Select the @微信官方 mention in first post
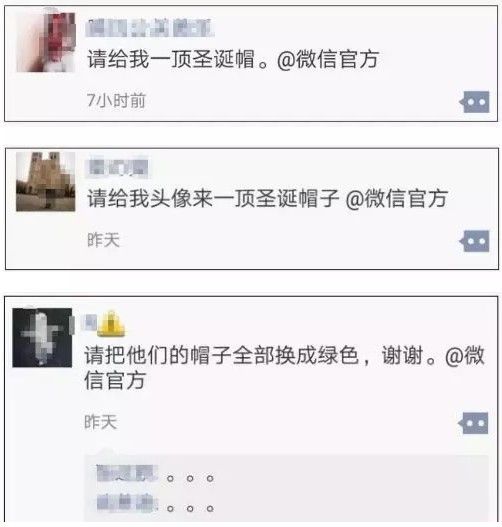Viewport: 502px width, 527px height. [328, 59]
